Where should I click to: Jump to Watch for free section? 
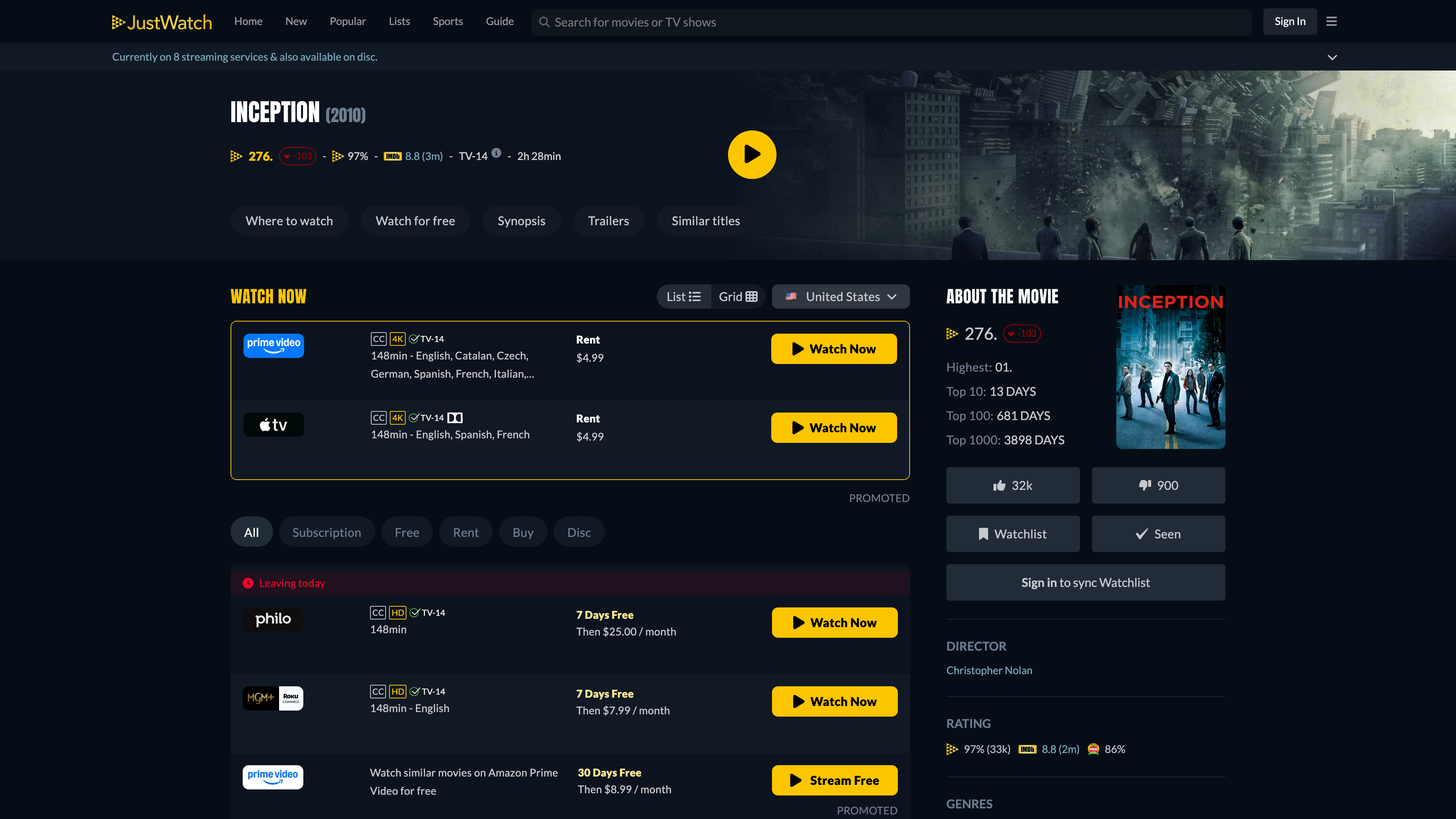pos(416,221)
